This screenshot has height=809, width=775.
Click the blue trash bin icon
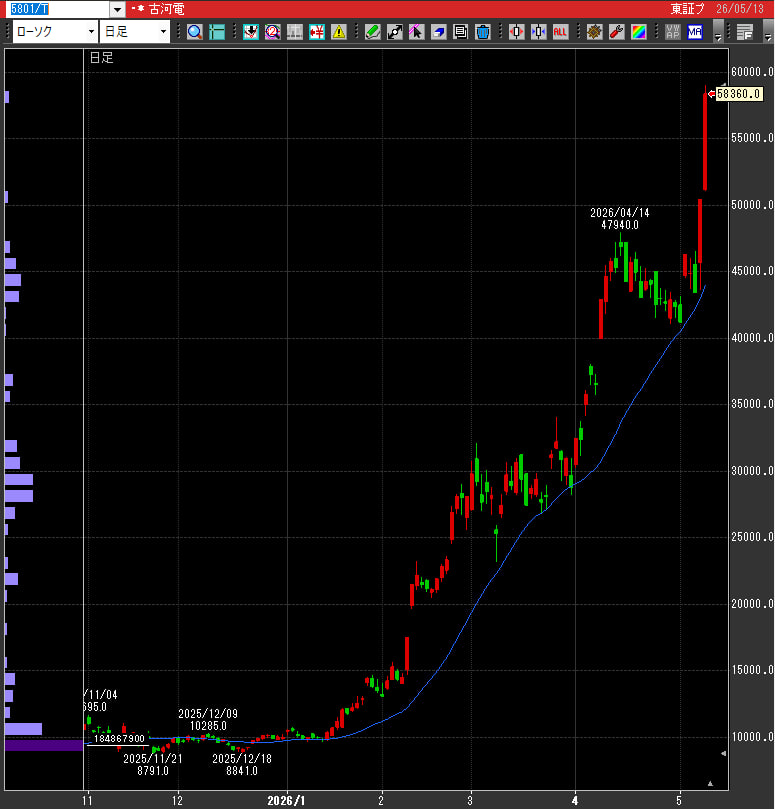(482, 32)
